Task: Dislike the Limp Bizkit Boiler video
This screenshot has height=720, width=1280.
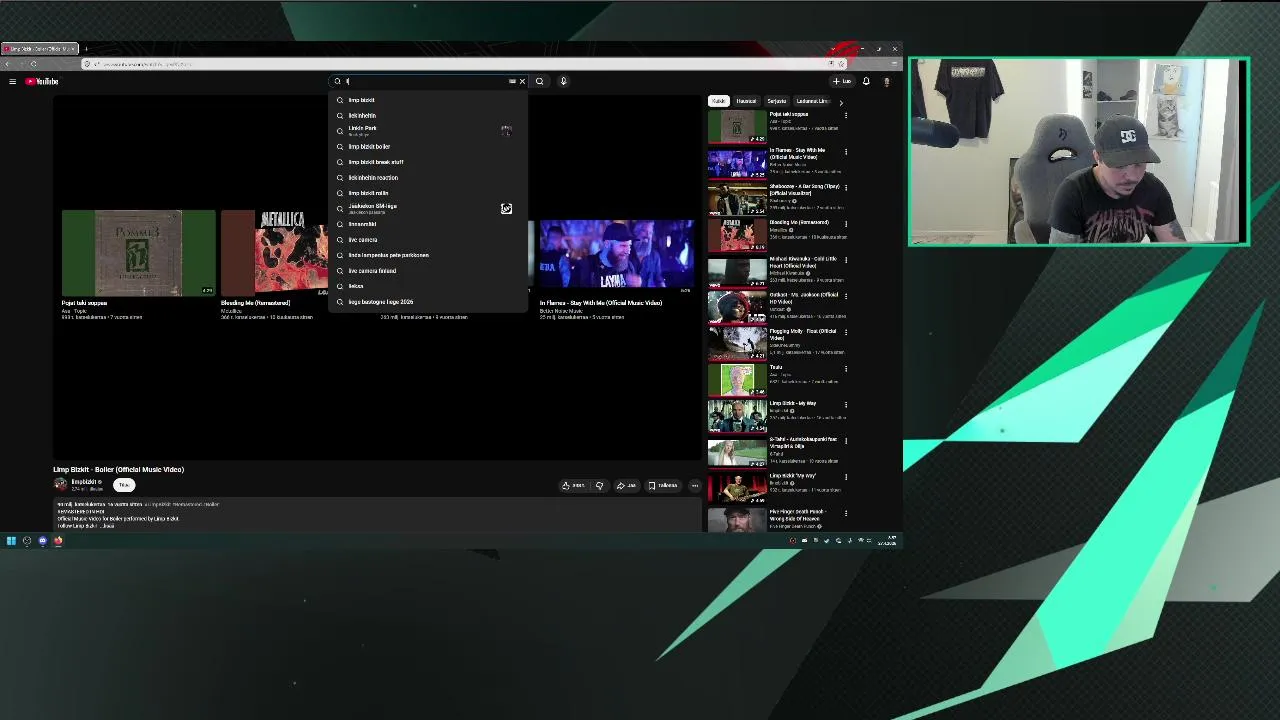Action: (x=599, y=485)
